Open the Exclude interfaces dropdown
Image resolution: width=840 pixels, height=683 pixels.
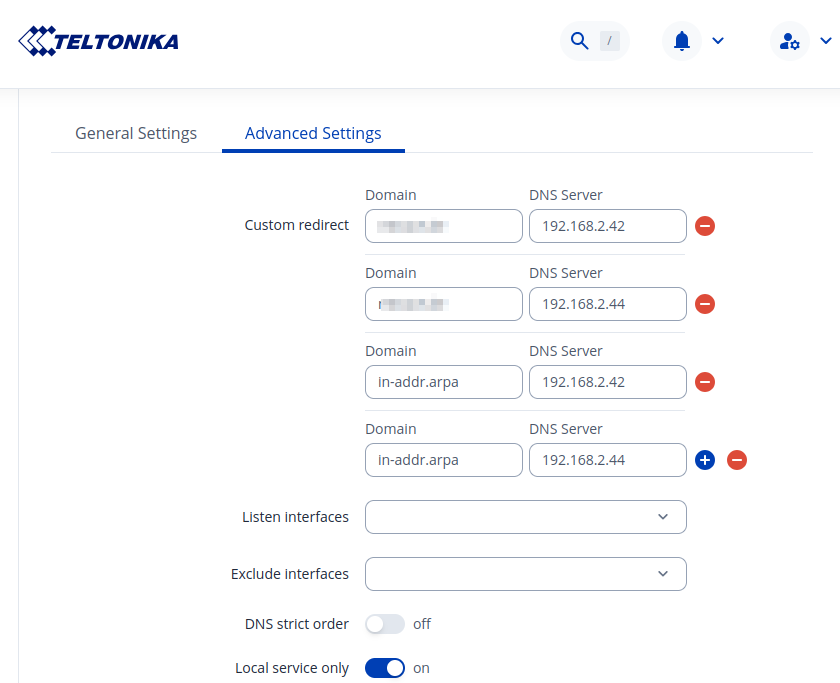pos(526,574)
